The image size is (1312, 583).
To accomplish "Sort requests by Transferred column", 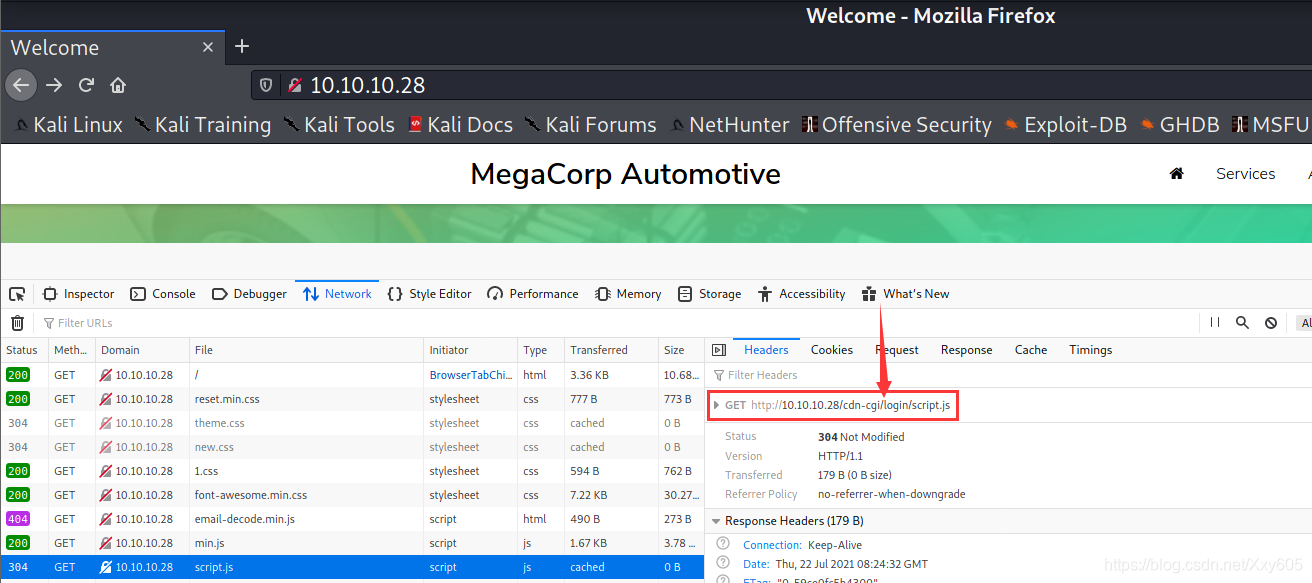I will (x=610, y=350).
